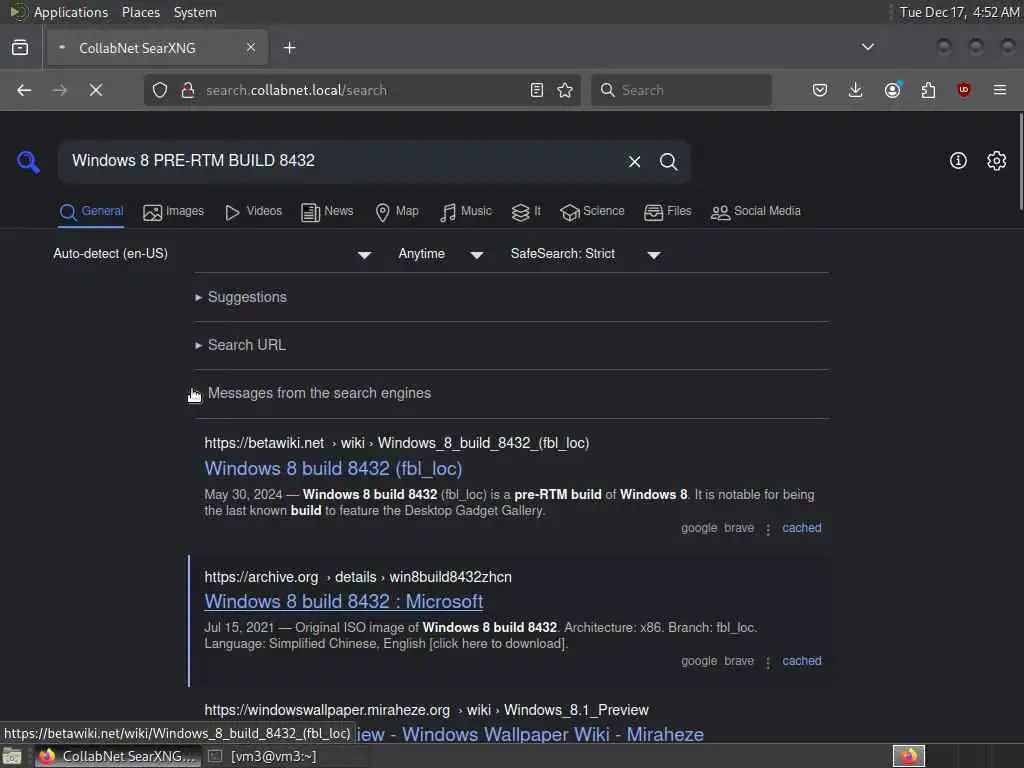Viewport: 1024px width, 768px height.
Task: Go back with the browser back arrow
Action: 24,90
